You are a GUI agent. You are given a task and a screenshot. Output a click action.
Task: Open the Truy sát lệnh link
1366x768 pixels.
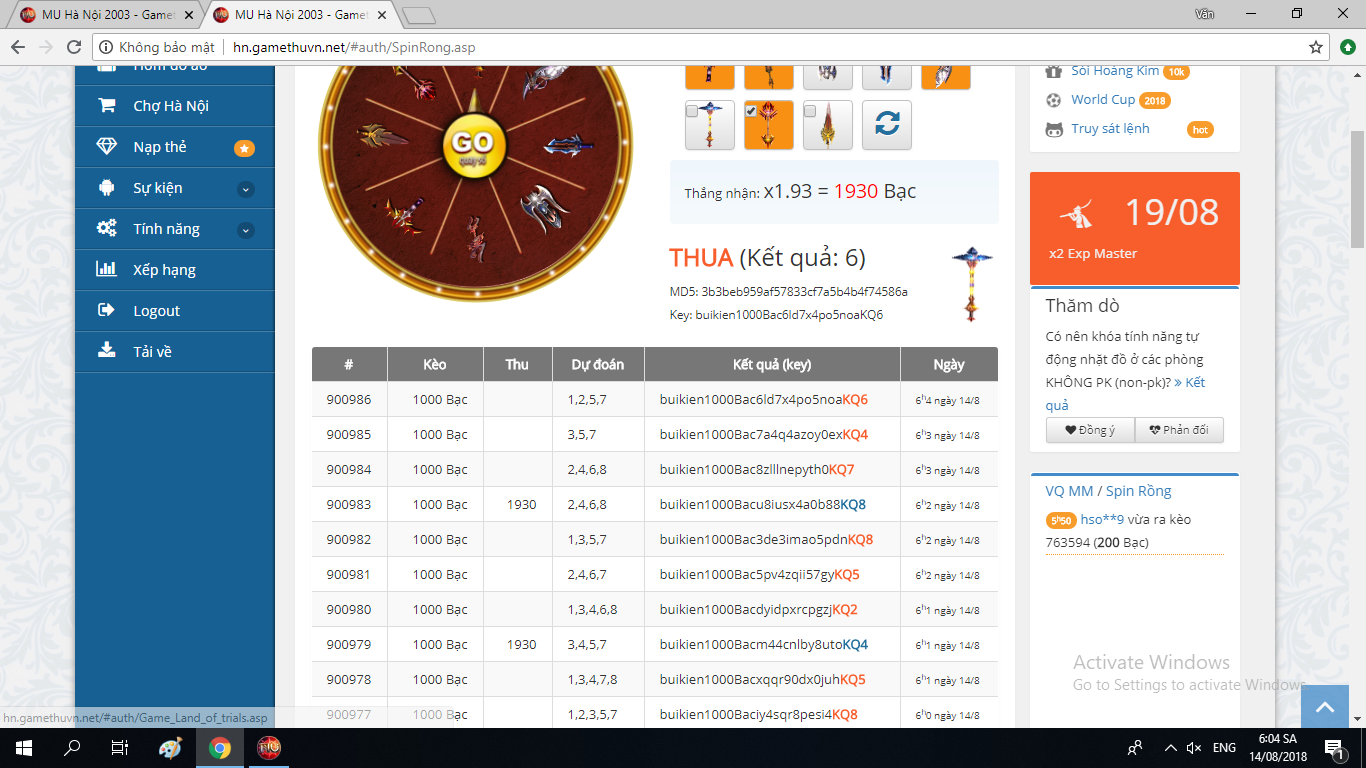coord(1110,128)
